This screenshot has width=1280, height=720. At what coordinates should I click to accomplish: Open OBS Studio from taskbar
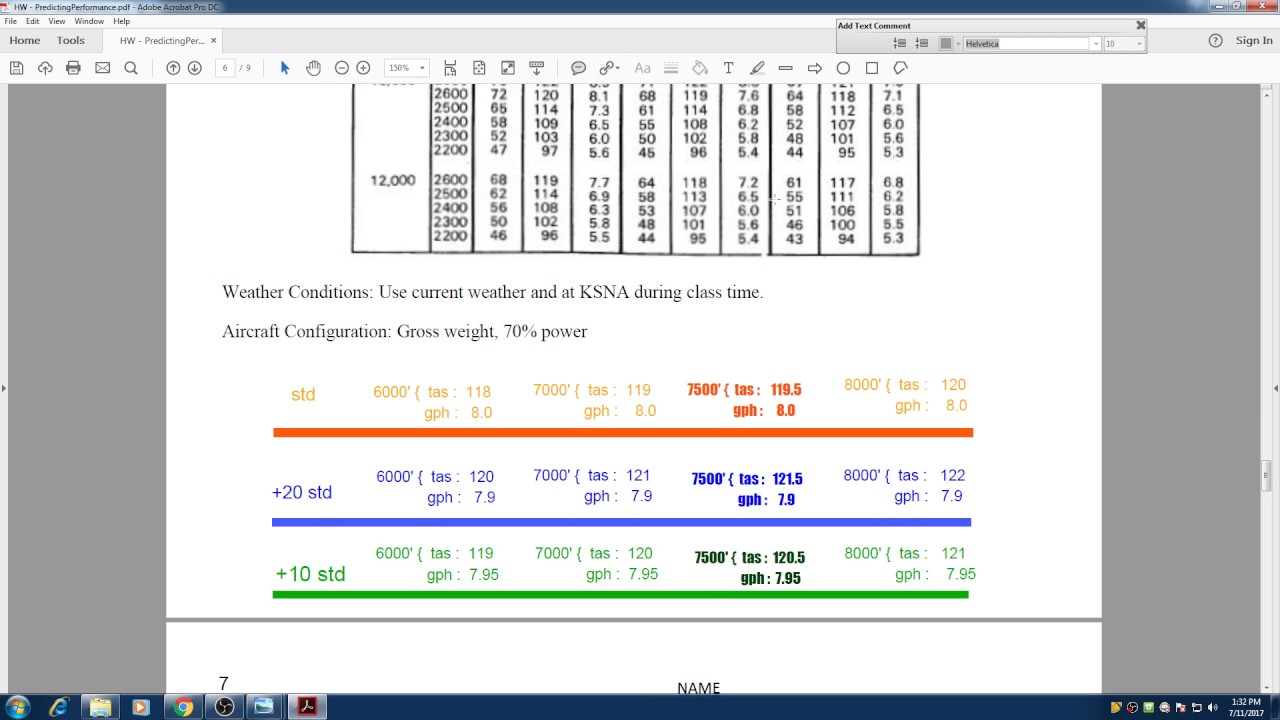click(x=224, y=707)
